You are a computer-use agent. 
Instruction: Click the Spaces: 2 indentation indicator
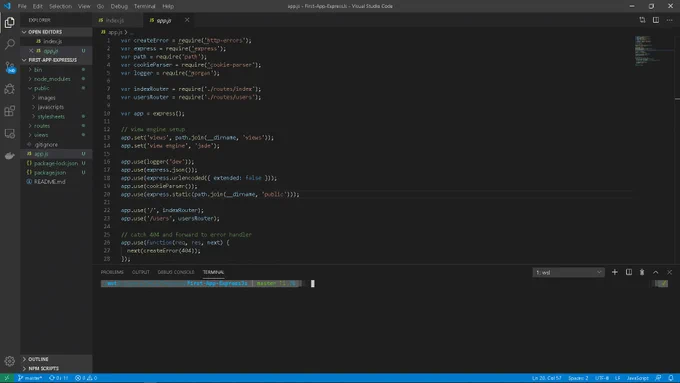pyautogui.click(x=578, y=378)
